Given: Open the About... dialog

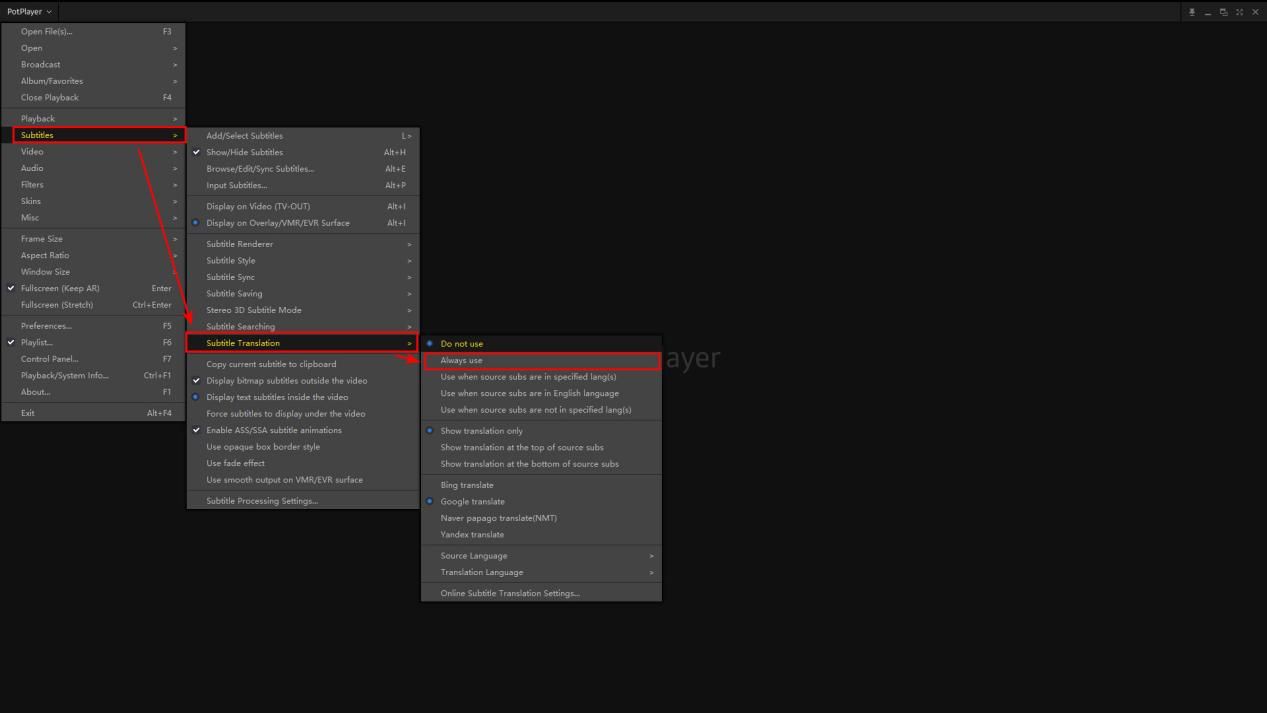Looking at the screenshot, I should coord(94,391).
